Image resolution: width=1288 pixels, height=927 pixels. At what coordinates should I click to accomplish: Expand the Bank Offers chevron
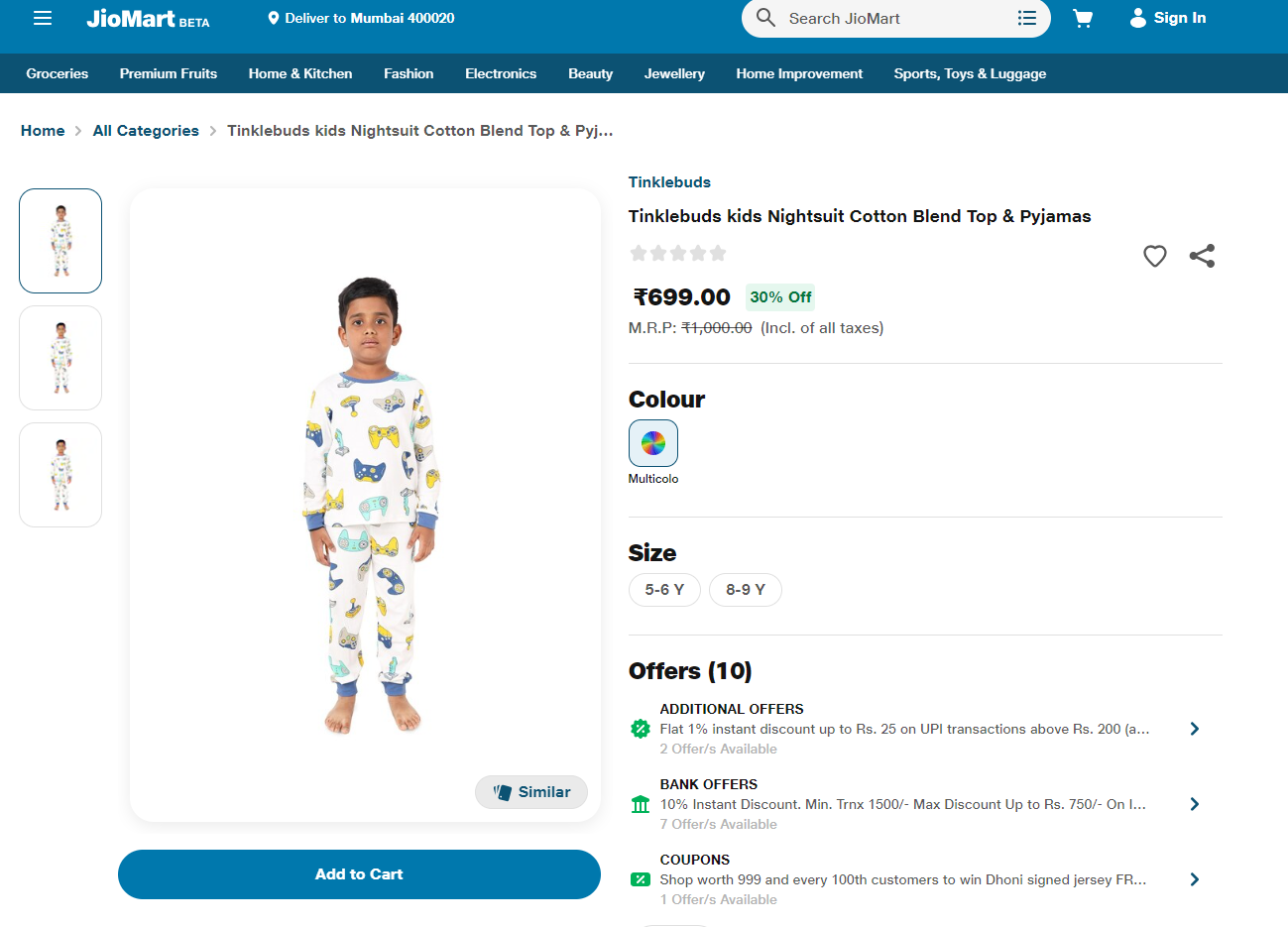point(1195,804)
